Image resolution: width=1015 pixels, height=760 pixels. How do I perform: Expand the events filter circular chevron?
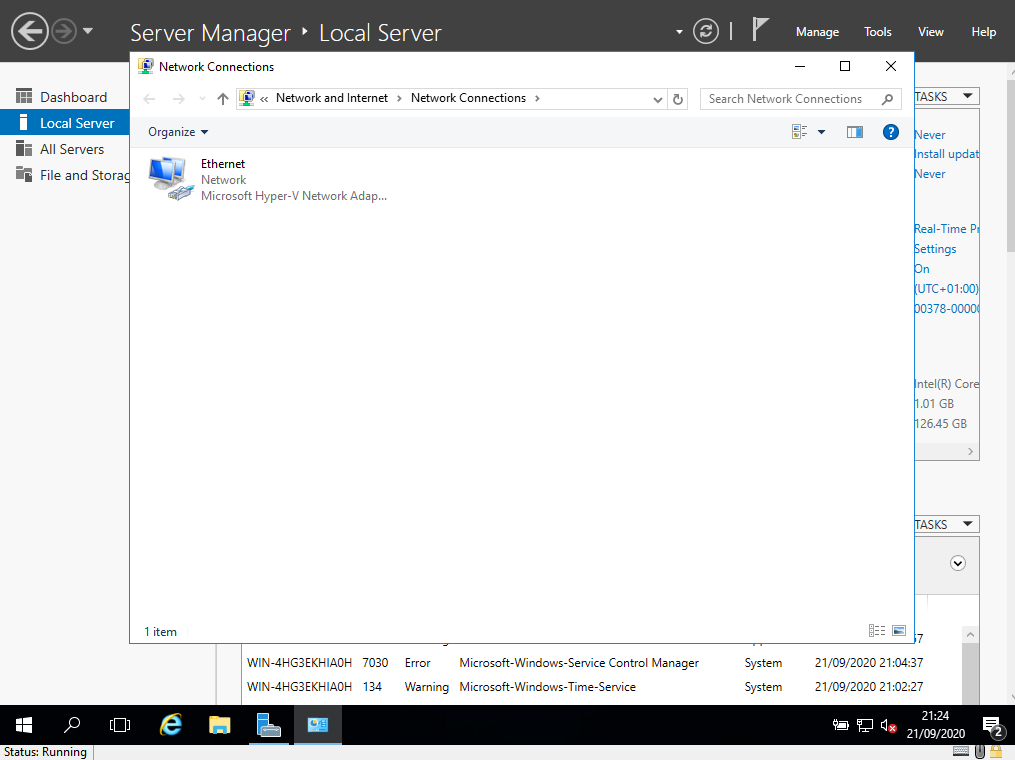point(958,563)
